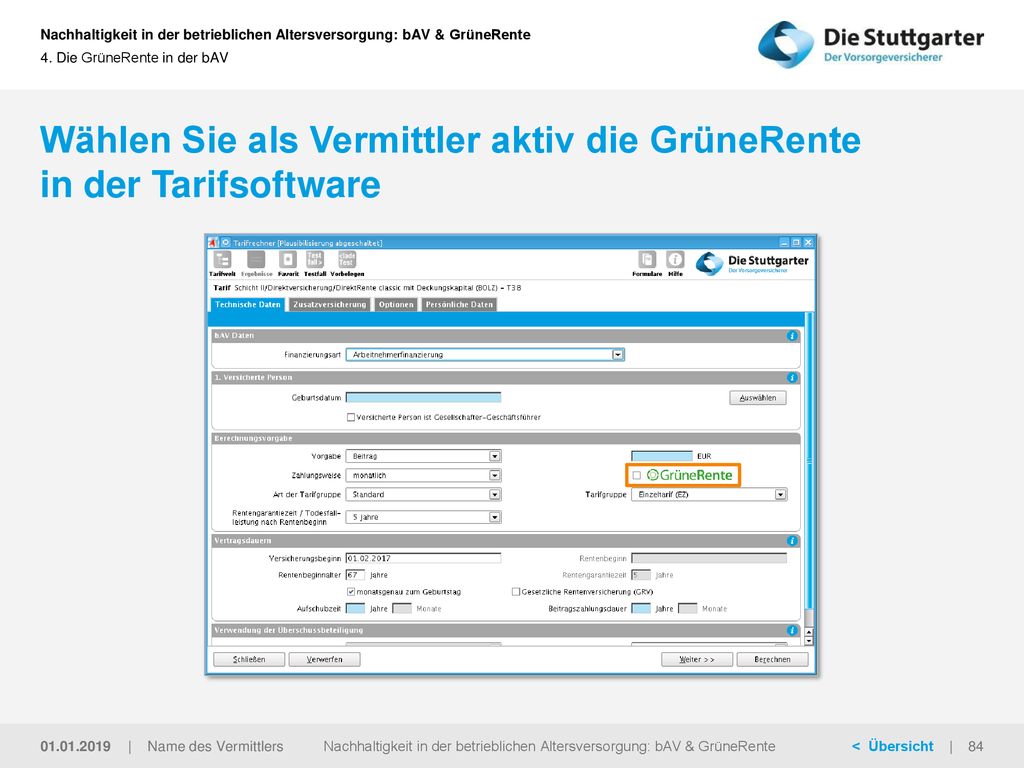Toggle monatsgenau zum Geburtstag checkbox
This screenshot has height=768, width=1024.
point(351,592)
